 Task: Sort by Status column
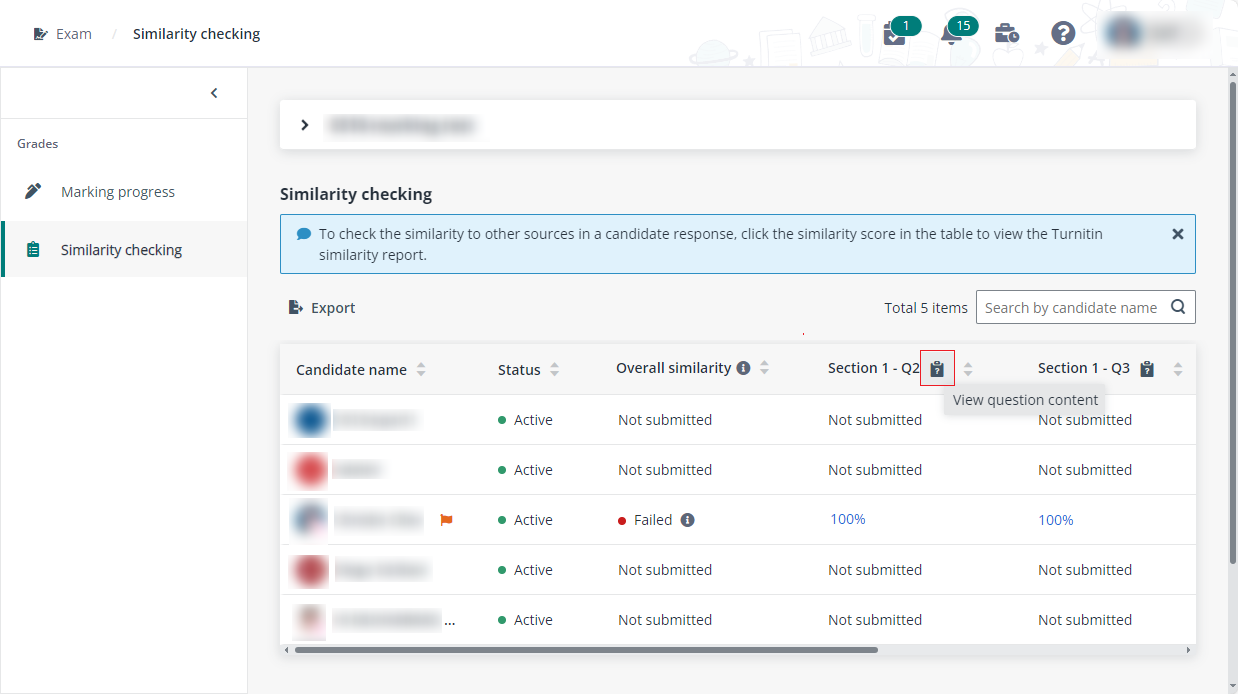point(554,370)
